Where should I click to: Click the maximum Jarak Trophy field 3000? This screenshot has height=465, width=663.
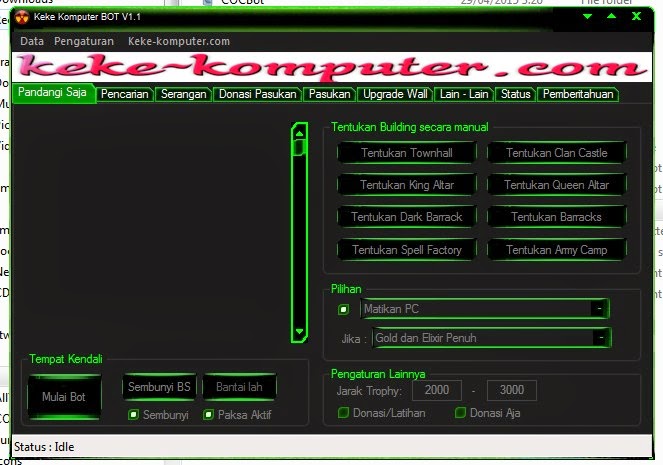512,390
